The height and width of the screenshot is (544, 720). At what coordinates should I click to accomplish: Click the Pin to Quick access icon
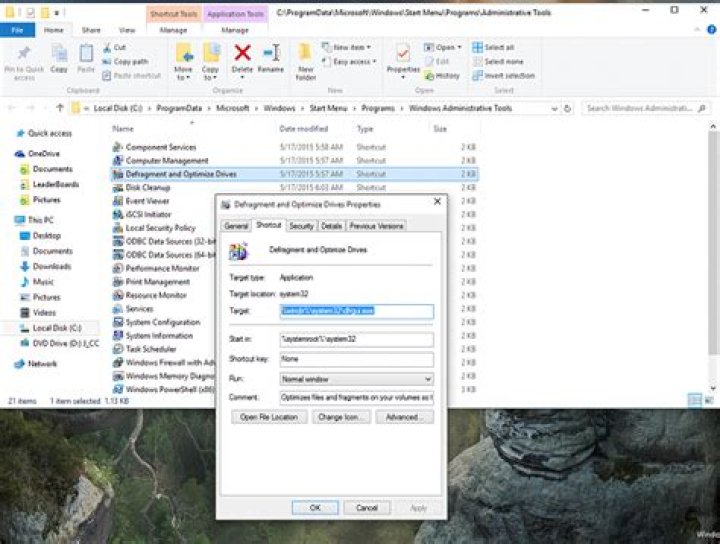click(23, 56)
